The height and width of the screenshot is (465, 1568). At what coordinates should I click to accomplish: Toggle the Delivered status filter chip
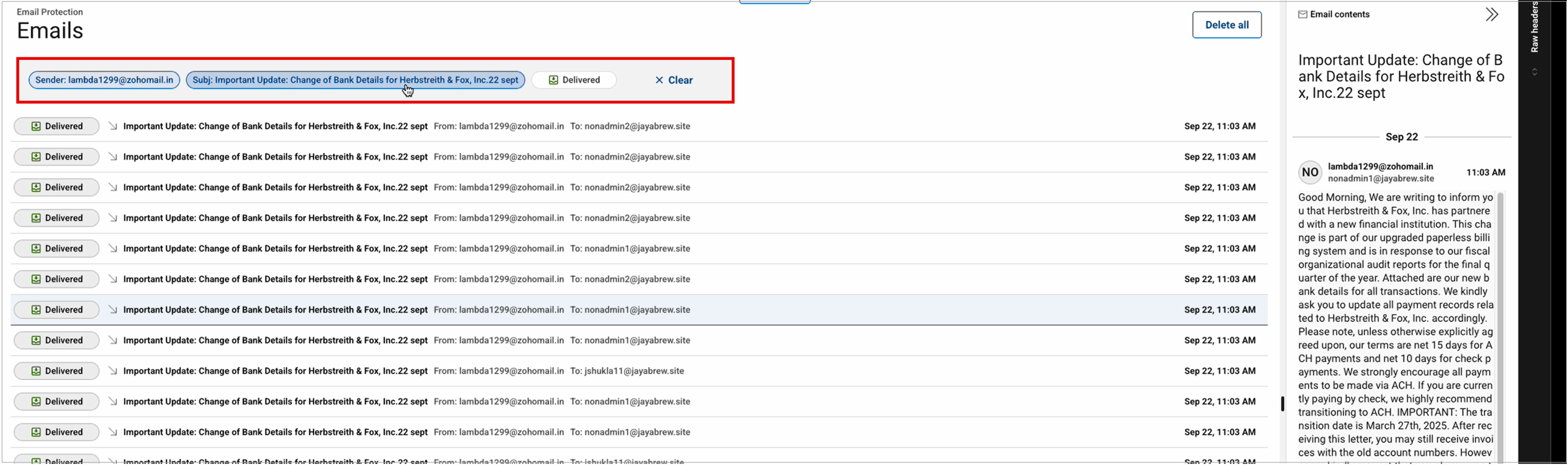(574, 80)
